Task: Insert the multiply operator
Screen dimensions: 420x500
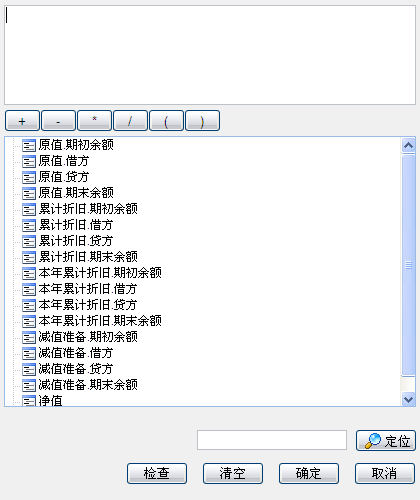Action: point(94,121)
